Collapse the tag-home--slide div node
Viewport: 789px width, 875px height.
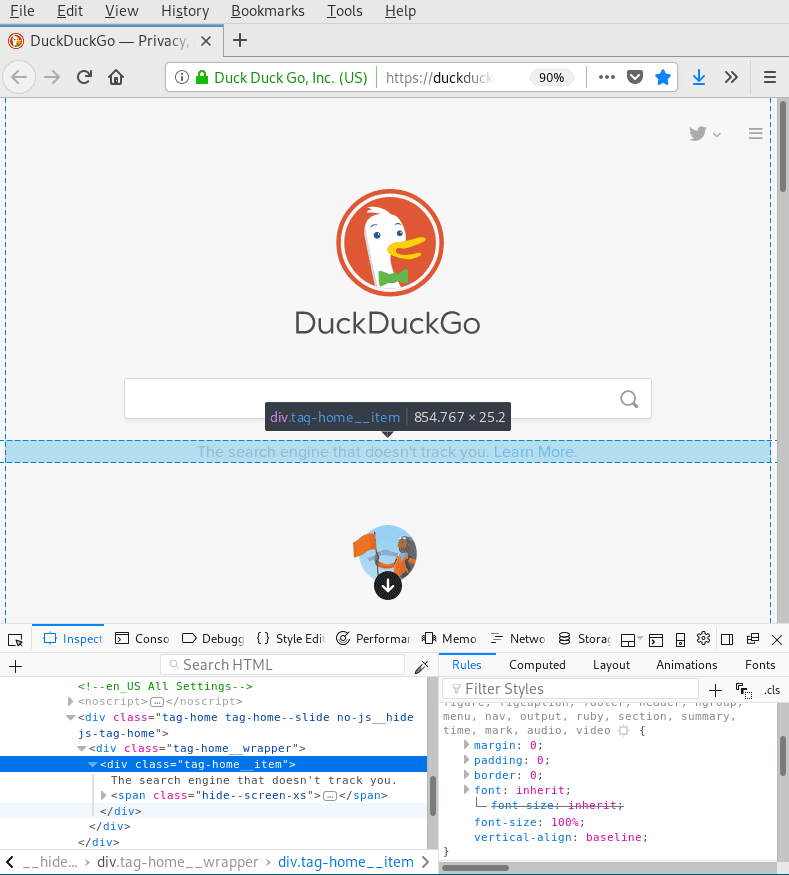[x=70, y=717]
